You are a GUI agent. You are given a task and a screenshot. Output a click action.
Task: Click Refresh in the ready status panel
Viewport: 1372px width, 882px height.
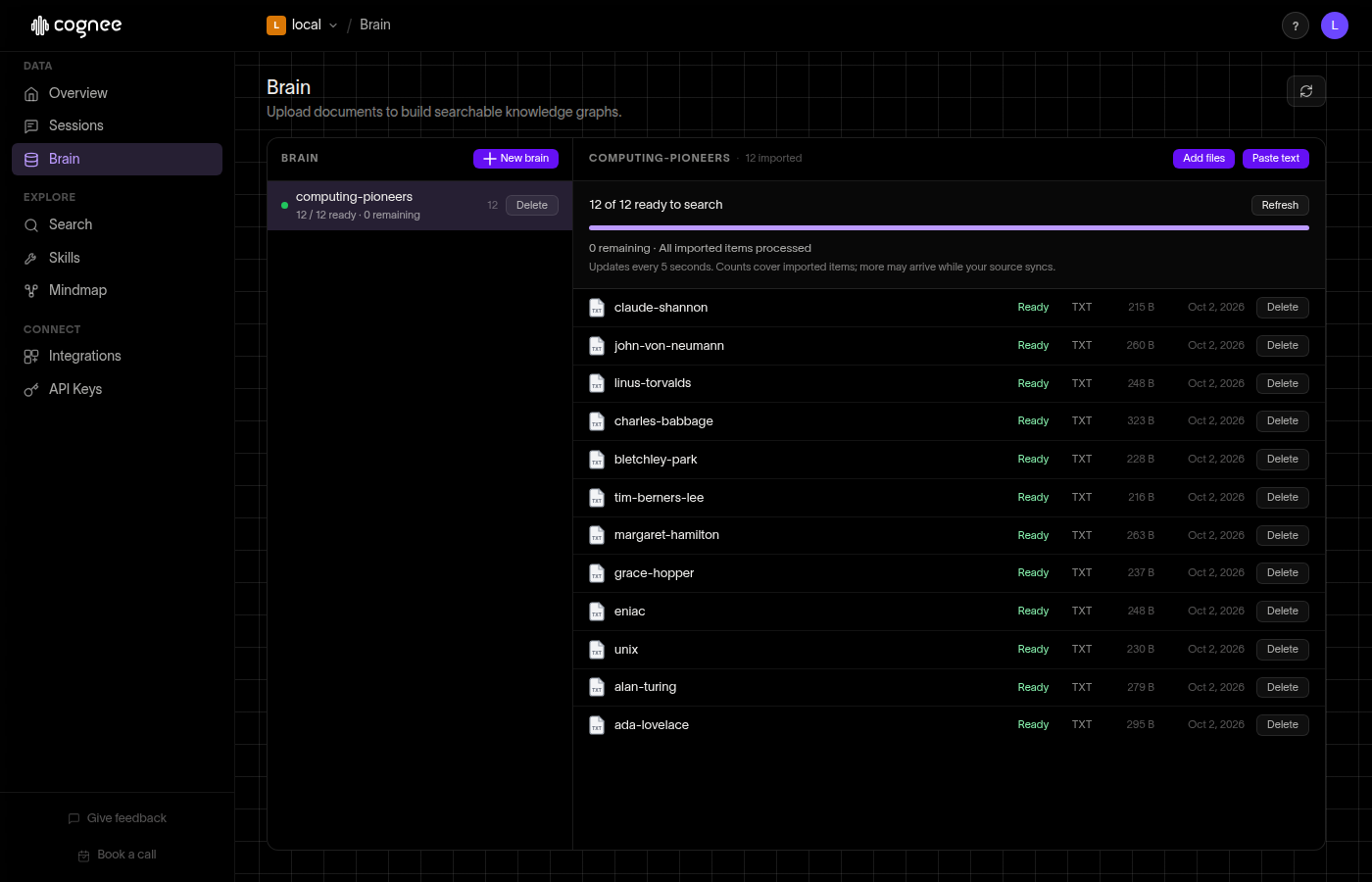click(1280, 206)
